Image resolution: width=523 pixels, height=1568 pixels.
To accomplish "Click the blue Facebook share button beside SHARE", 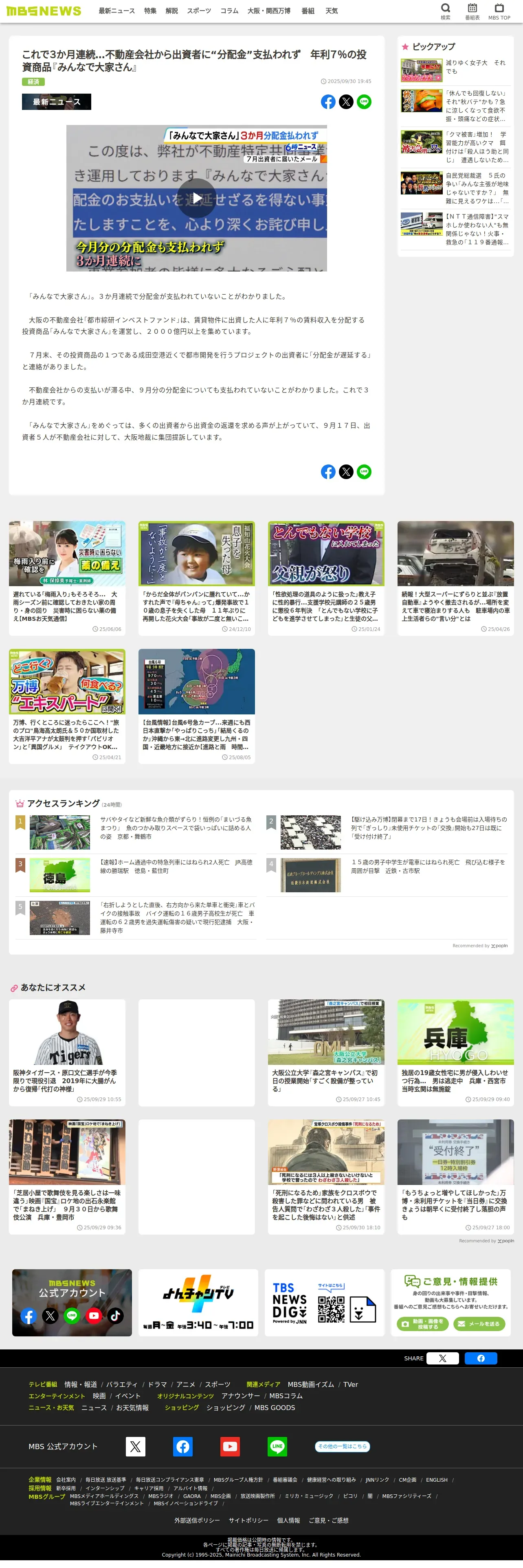I will tap(481, 1358).
